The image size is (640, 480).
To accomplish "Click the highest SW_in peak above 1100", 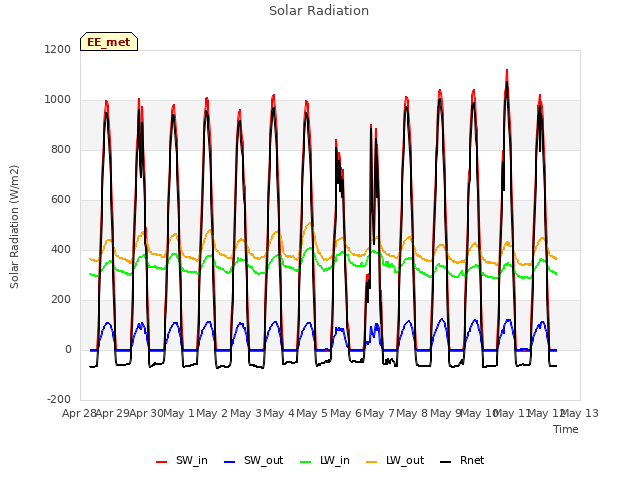I will [x=507, y=70].
